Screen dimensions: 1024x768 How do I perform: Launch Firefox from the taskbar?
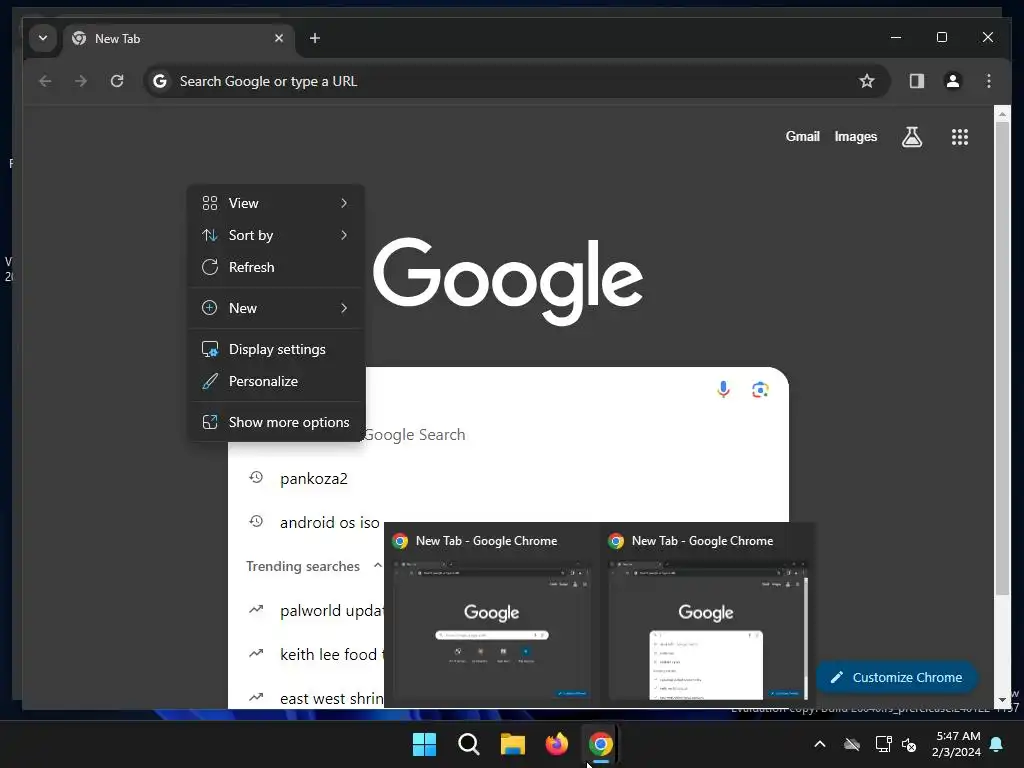click(556, 744)
